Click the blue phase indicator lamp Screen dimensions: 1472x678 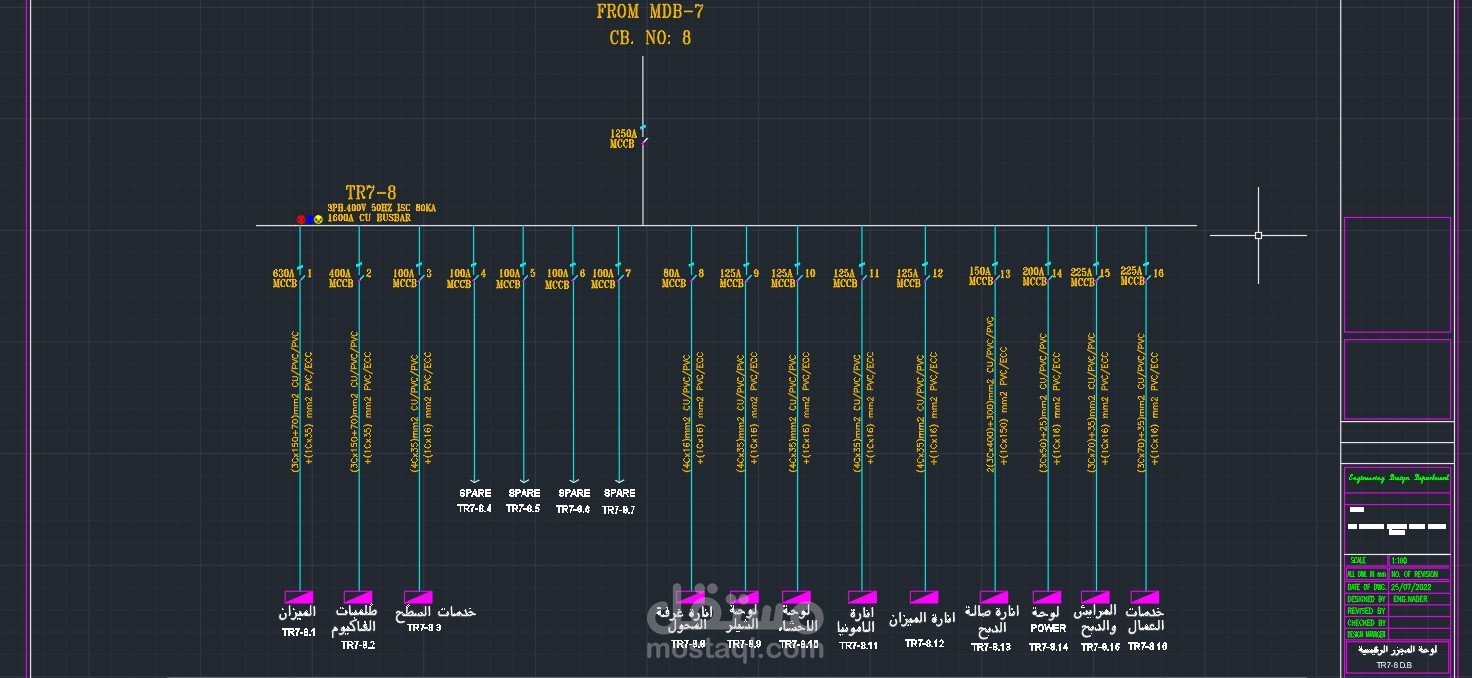[x=309, y=219]
